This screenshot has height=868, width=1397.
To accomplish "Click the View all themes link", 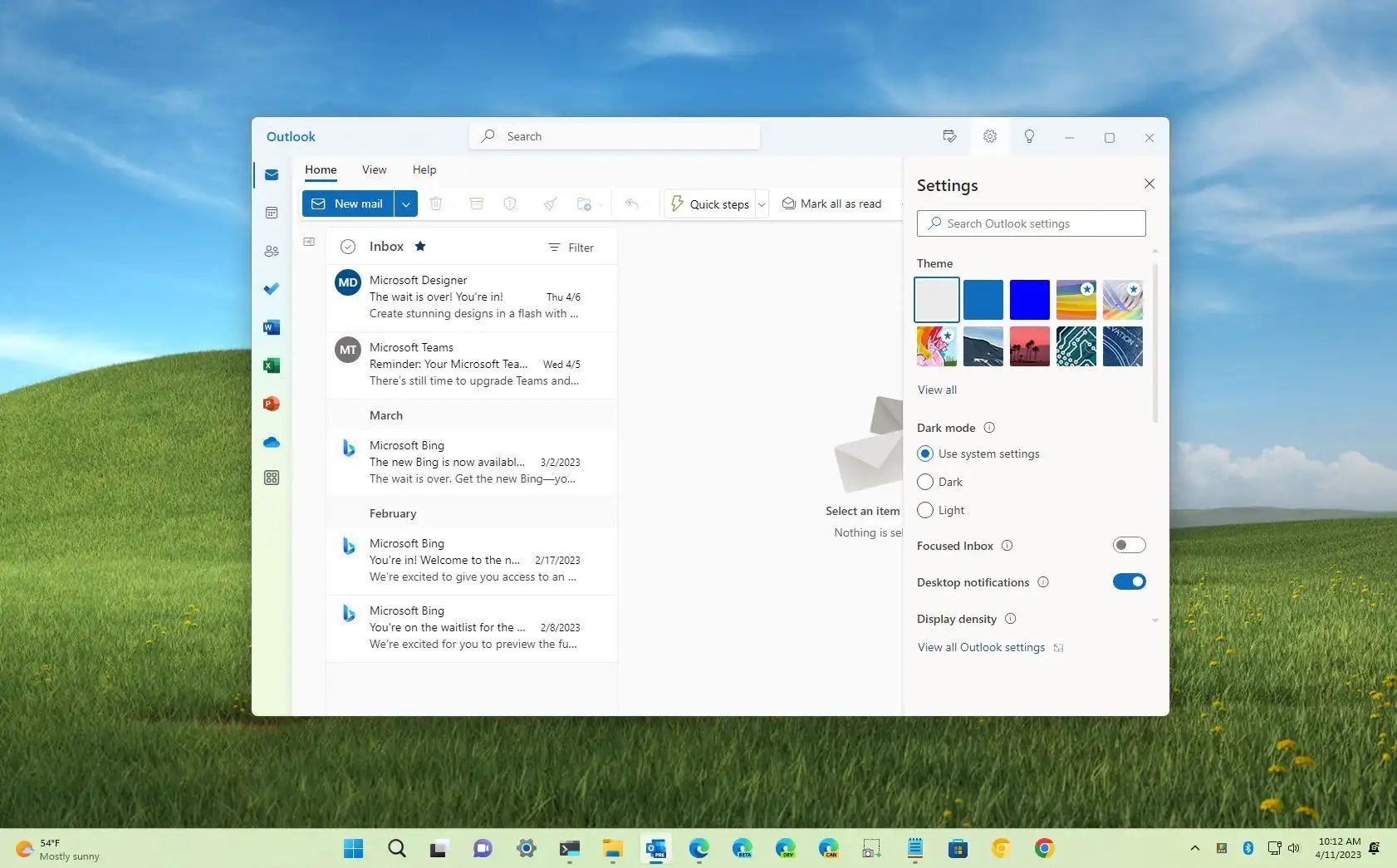I will [x=937, y=390].
